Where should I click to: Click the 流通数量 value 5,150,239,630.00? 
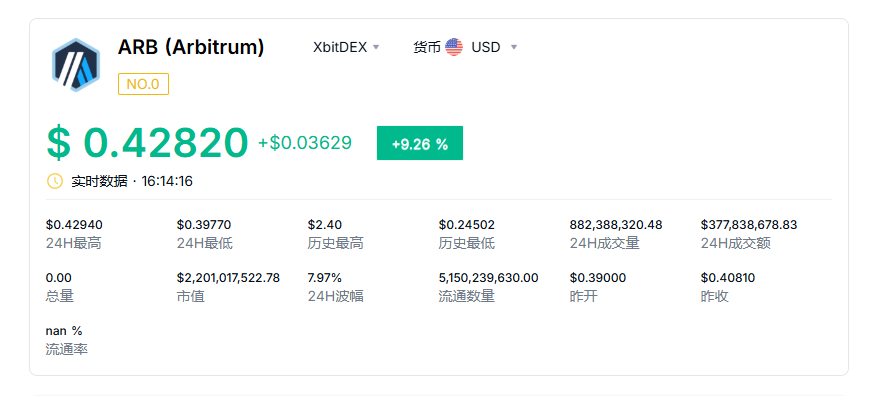click(x=489, y=278)
